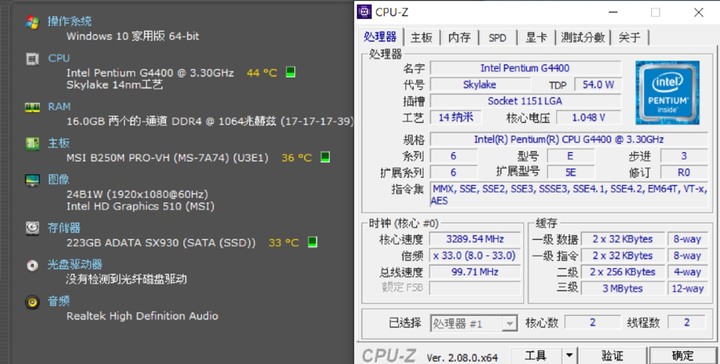This screenshot has width=720, height=364.
Task: Open the 音频 section heading in Speccy
Action: tap(59, 301)
